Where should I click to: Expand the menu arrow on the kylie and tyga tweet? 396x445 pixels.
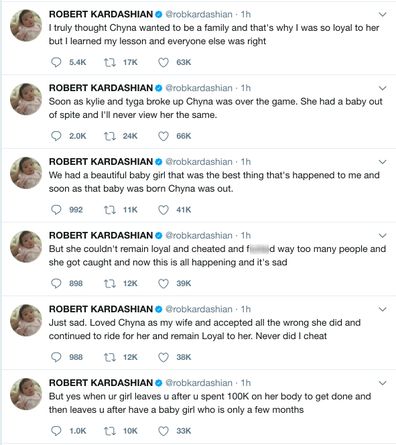click(383, 88)
